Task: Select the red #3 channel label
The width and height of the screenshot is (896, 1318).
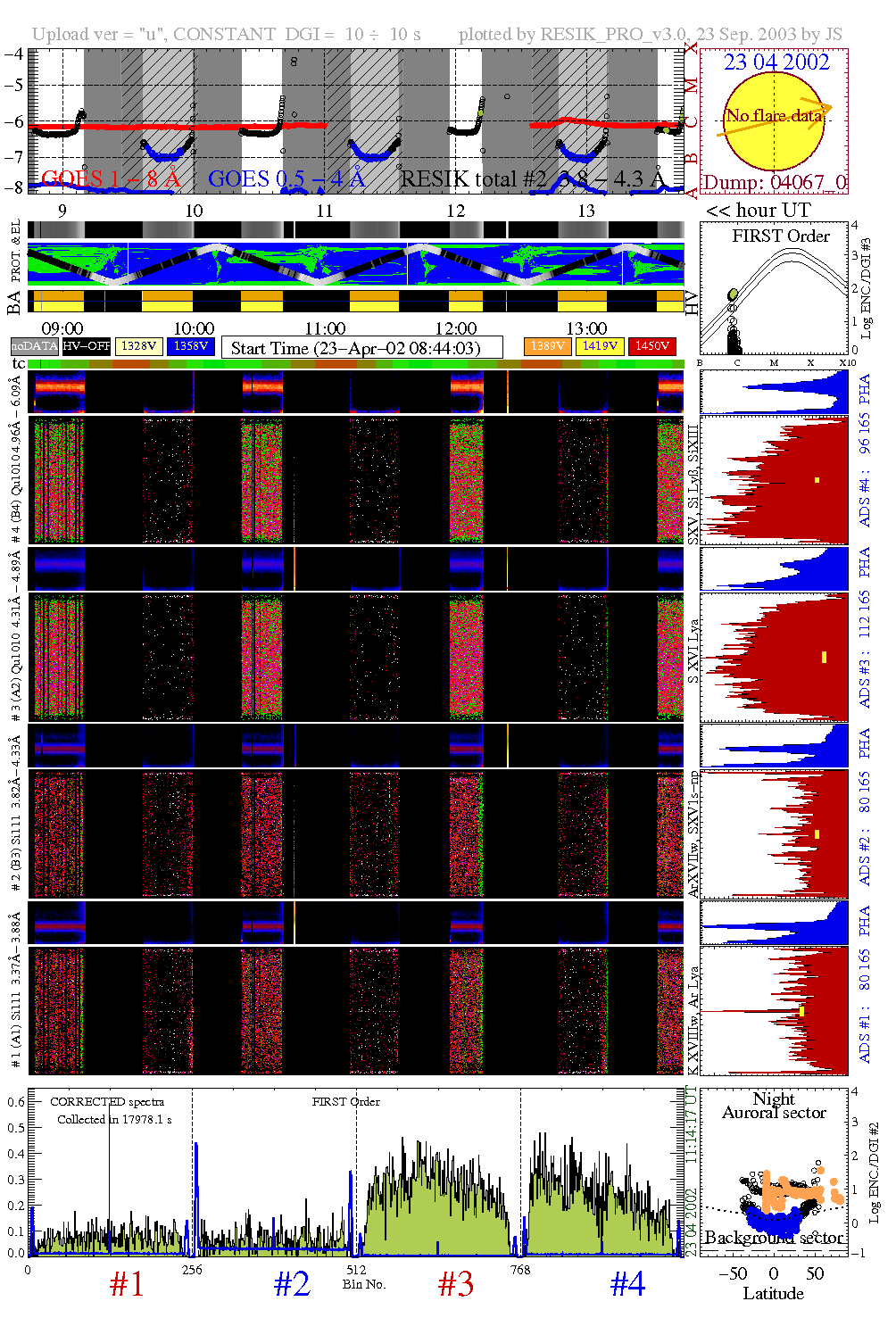Action: tap(456, 1284)
